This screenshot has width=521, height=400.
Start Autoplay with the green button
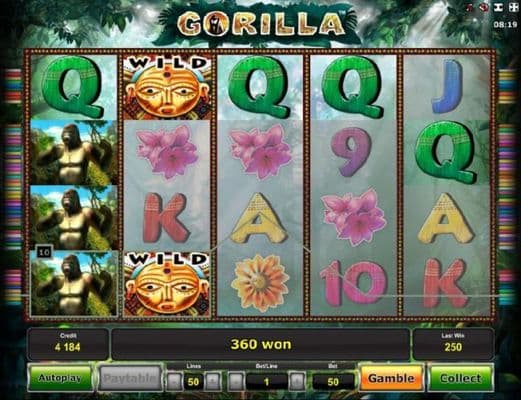point(60,378)
